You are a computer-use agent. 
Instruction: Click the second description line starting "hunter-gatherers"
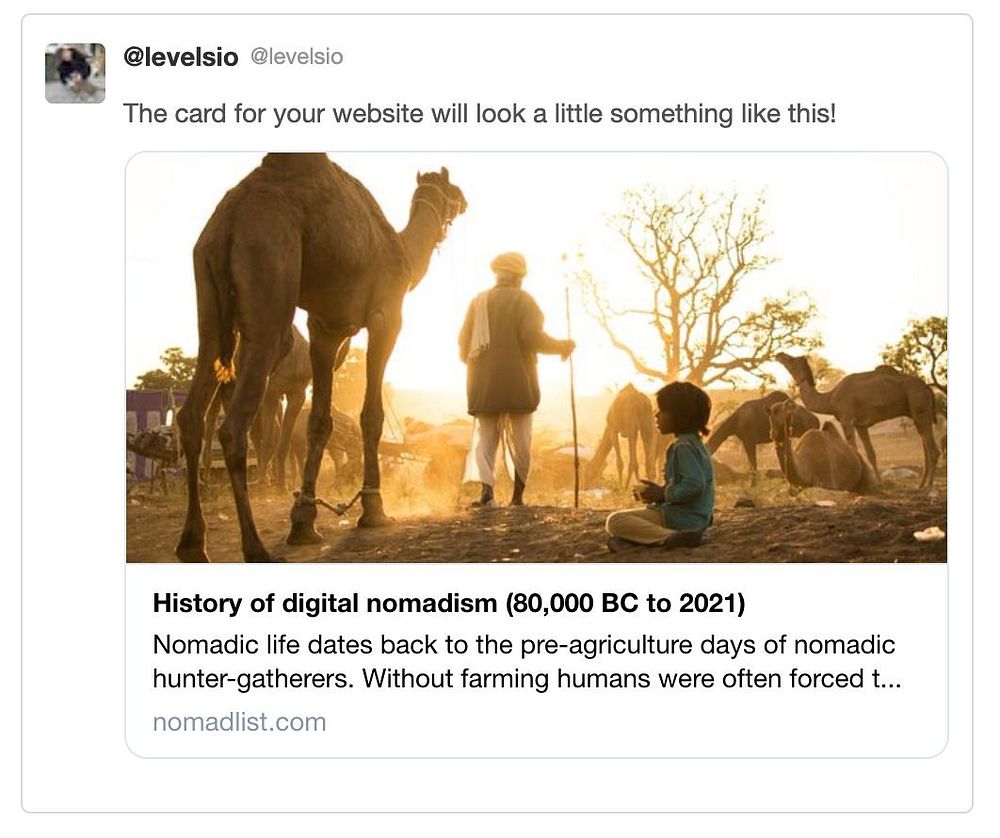[x=526, y=679]
